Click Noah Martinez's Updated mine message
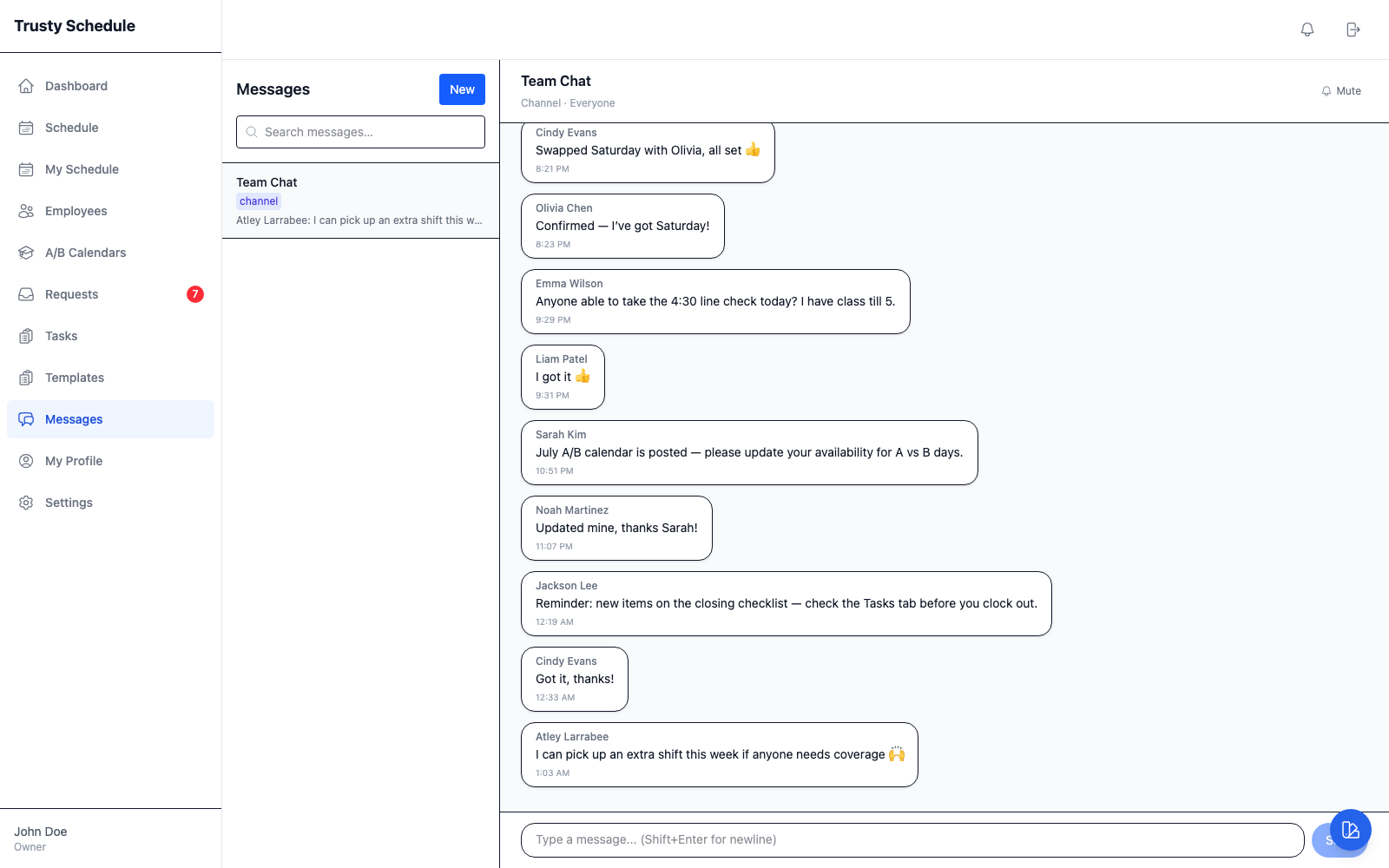The image size is (1389, 868). point(616,528)
